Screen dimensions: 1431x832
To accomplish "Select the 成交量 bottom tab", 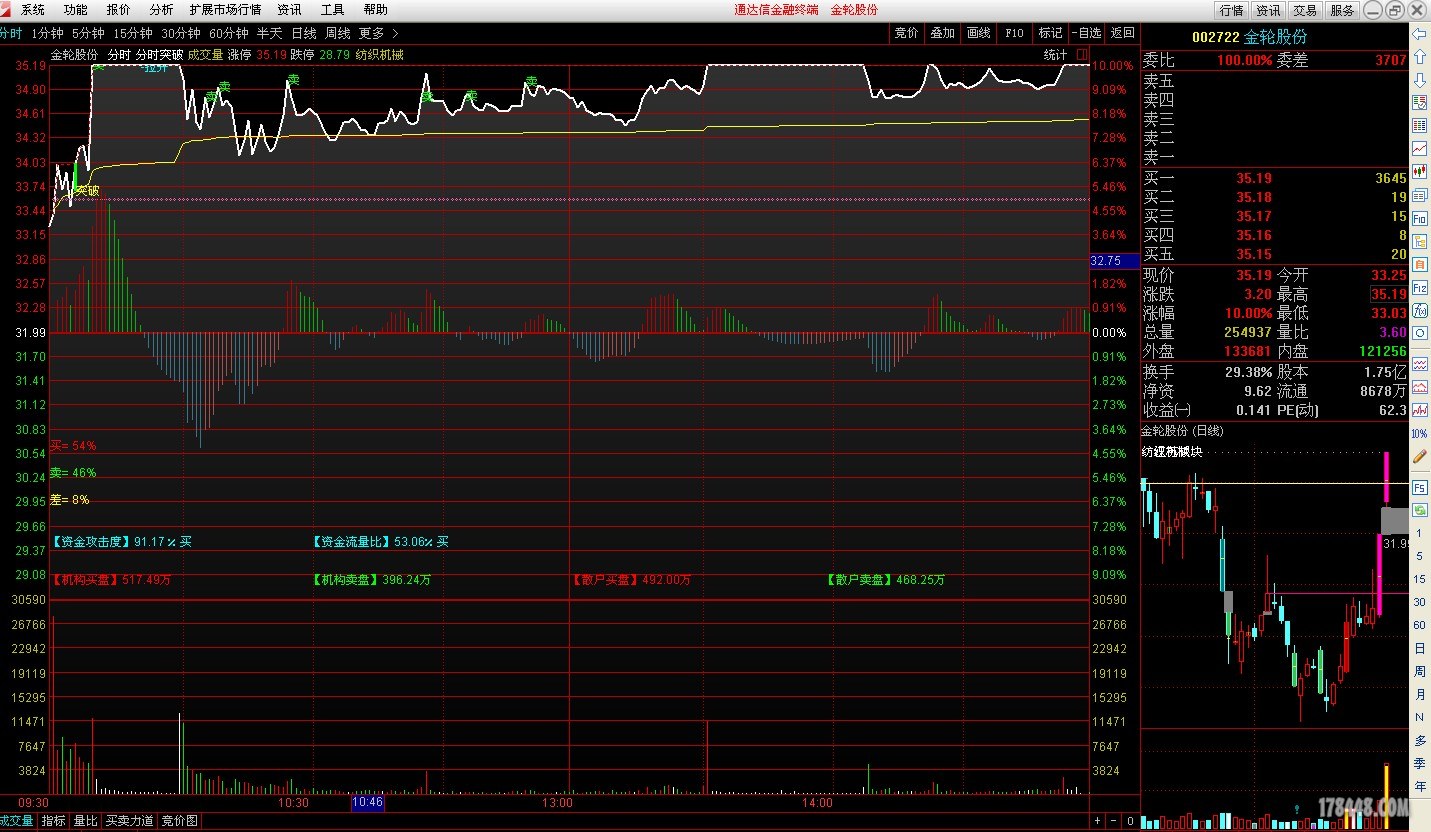I will 17,821.
